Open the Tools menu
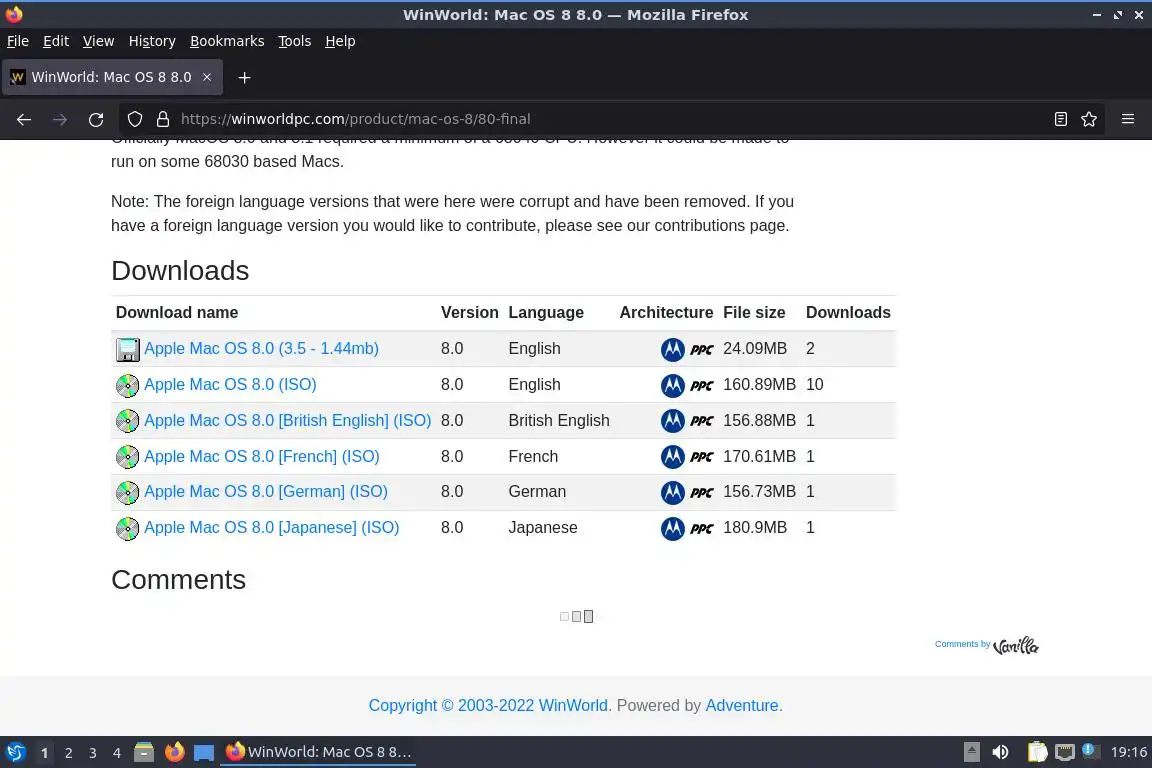Screen dimensions: 1152x768 click(x=295, y=41)
